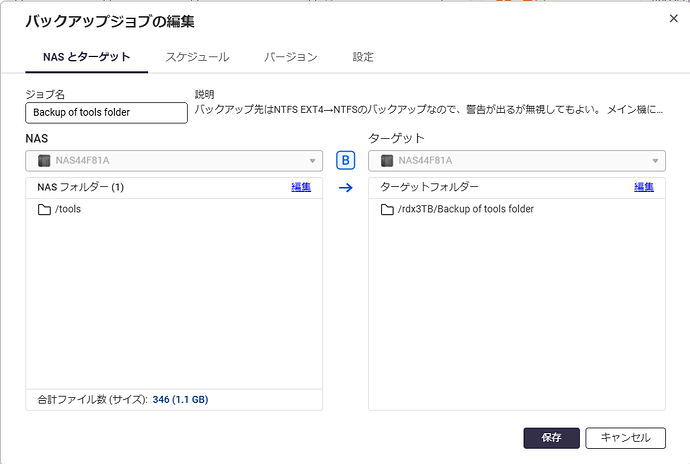Click 編集 link for NAS フォルダー
The image size is (690, 464).
[301, 187]
